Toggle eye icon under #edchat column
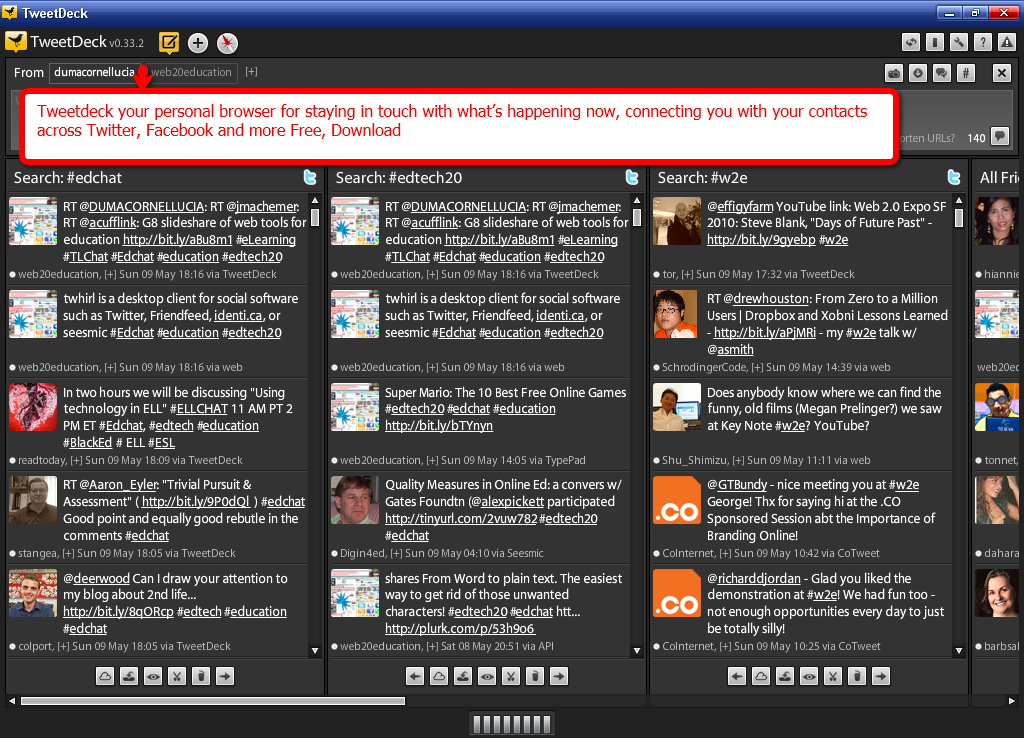 (x=153, y=677)
